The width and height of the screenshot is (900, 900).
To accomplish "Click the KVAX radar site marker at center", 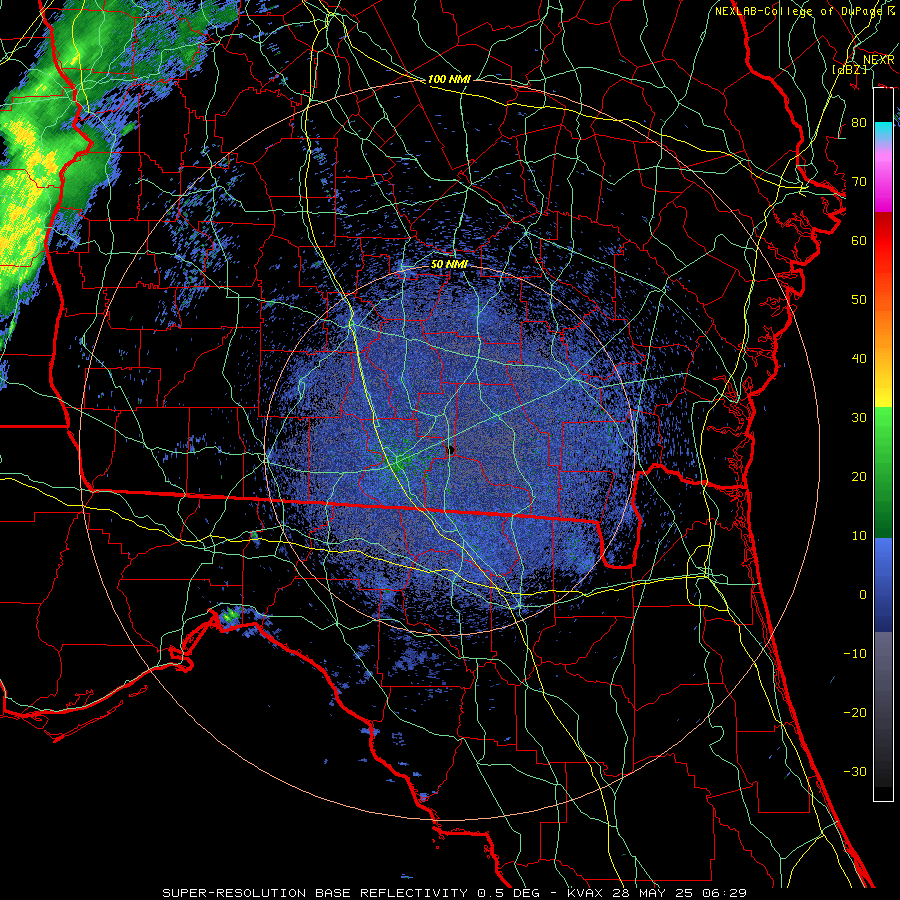I will pyautogui.click(x=451, y=450).
